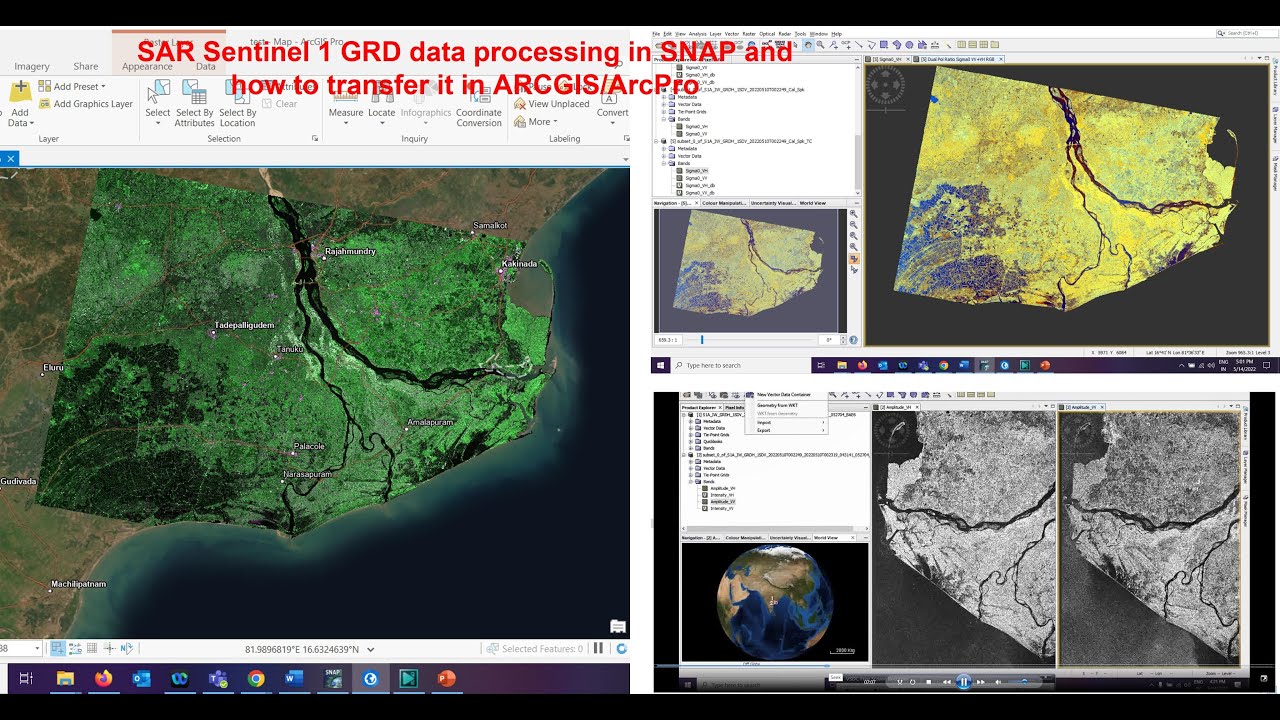Open PowerPoint from the ArcGIS taskbar
1280x720 pixels.
[x=446, y=678]
